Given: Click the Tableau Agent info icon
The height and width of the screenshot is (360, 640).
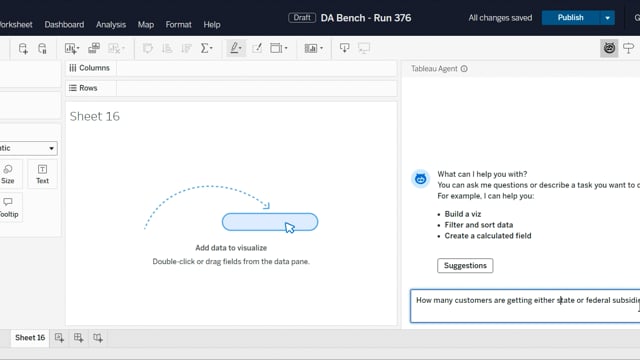Looking at the screenshot, I should (x=464, y=69).
